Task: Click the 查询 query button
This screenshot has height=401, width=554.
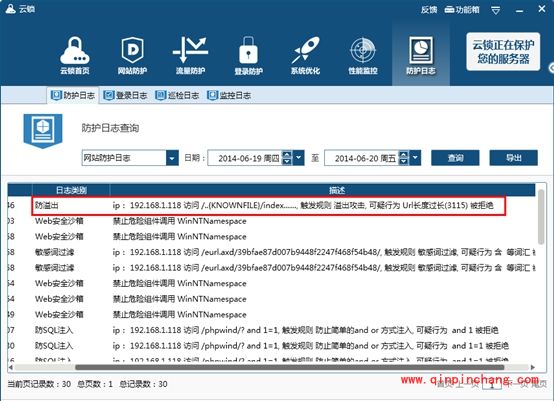Action: pyautogui.click(x=455, y=158)
